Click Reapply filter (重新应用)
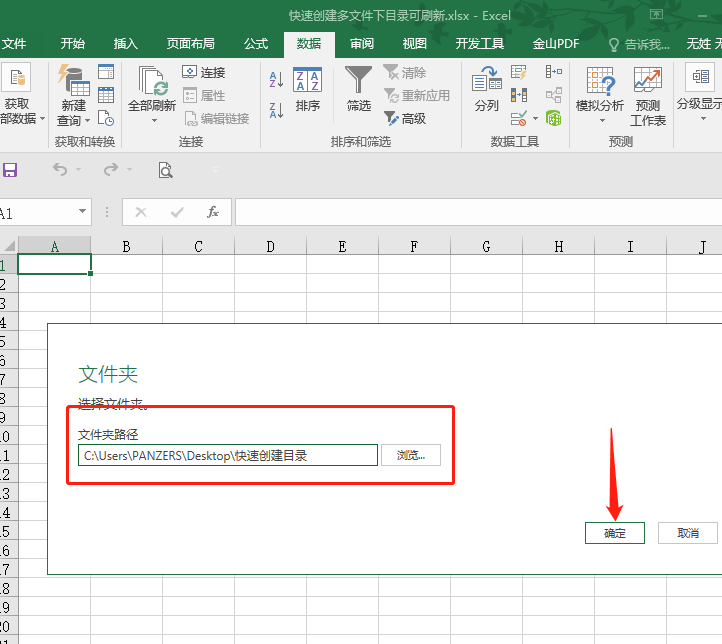722x644 pixels. (x=416, y=96)
